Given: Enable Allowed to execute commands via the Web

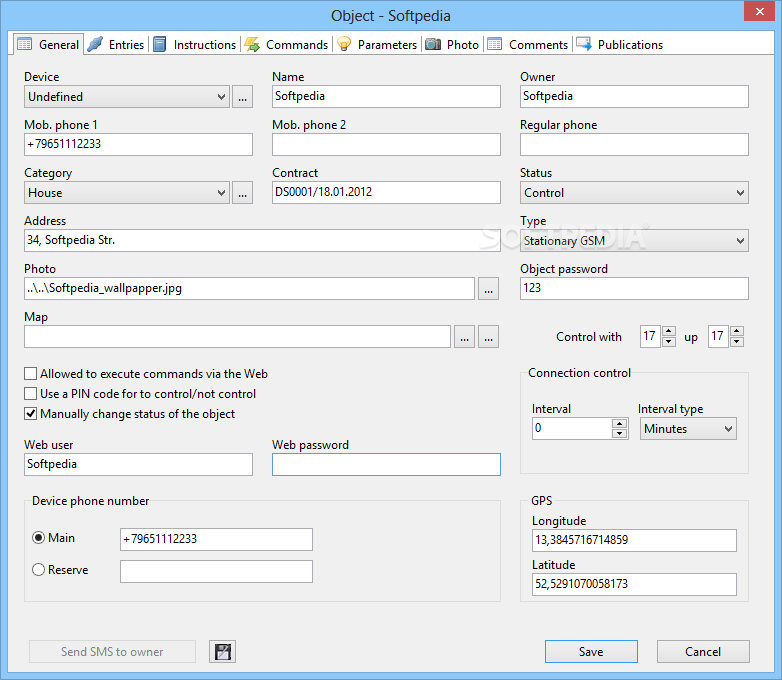Looking at the screenshot, I should click(x=30, y=374).
